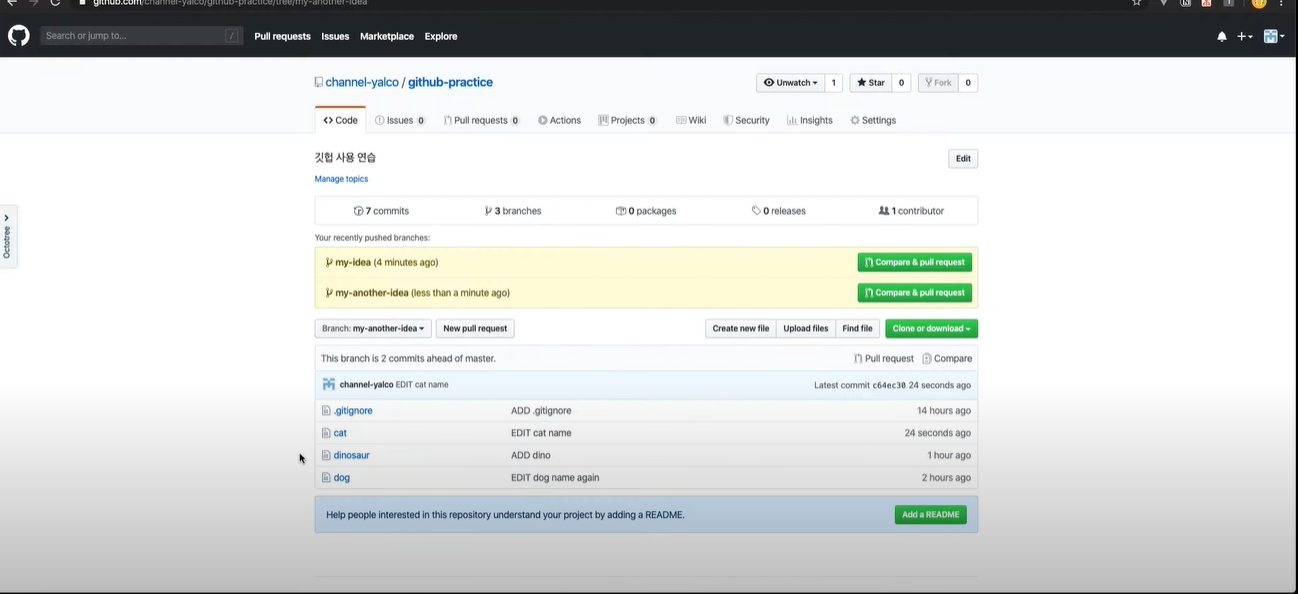Image resolution: width=1298 pixels, height=594 pixels.
Task: Open the watchers count 1
Action: 834,83
